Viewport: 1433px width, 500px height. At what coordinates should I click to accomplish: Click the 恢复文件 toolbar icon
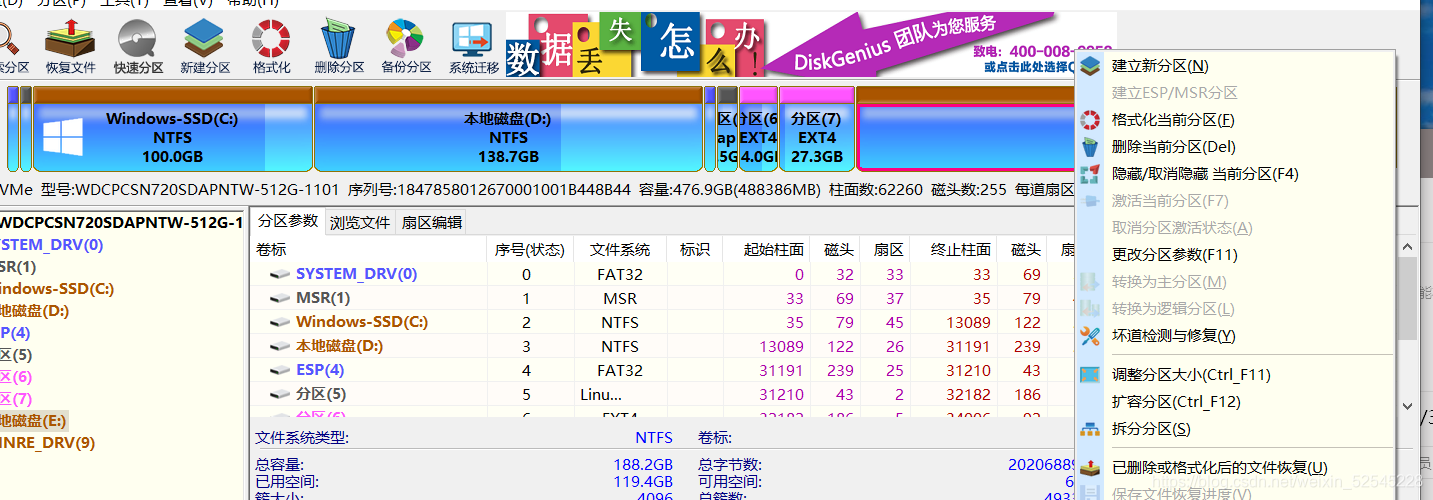(x=70, y=47)
